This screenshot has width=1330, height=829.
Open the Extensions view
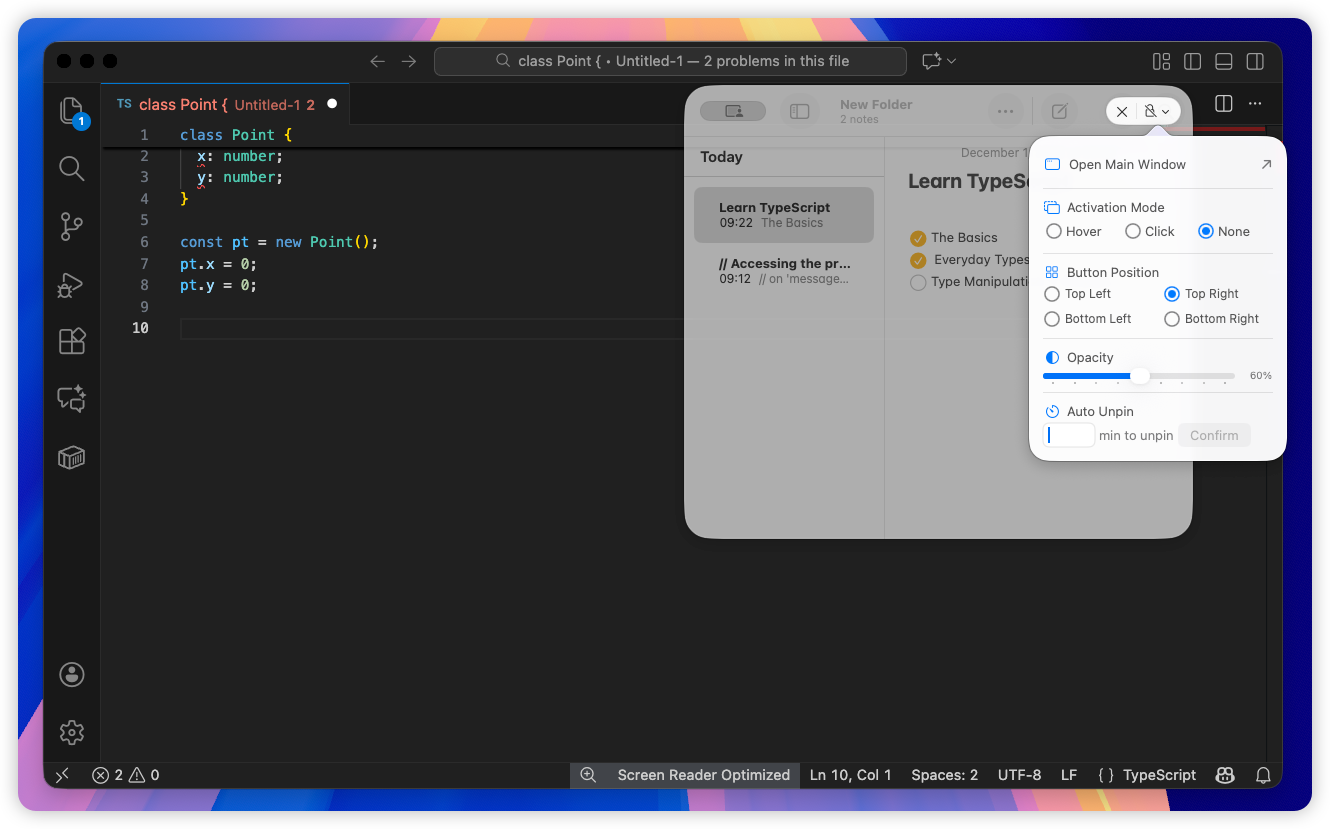71,341
